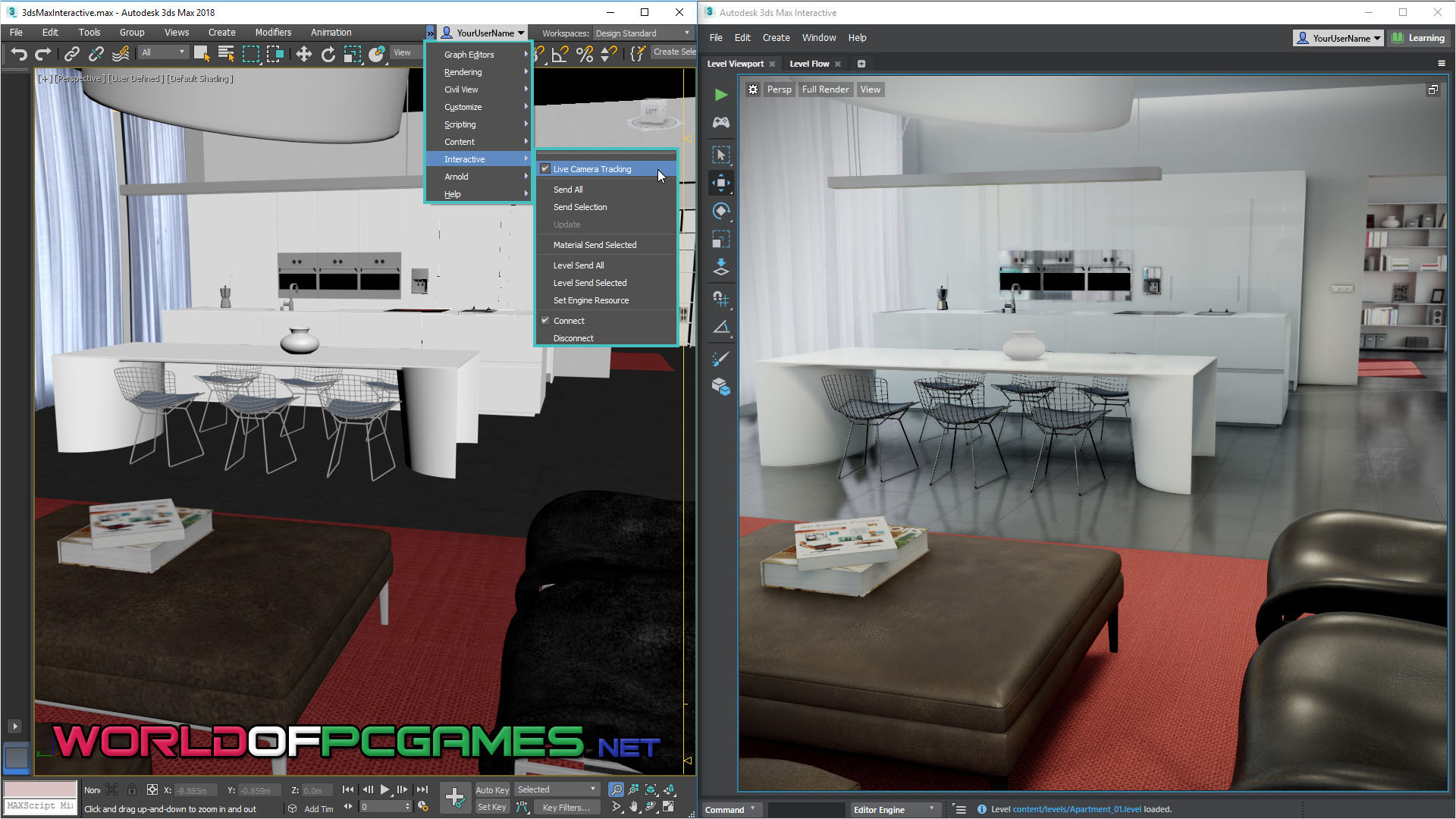Click the Set Key button
The image size is (1456, 819).
[x=493, y=807]
